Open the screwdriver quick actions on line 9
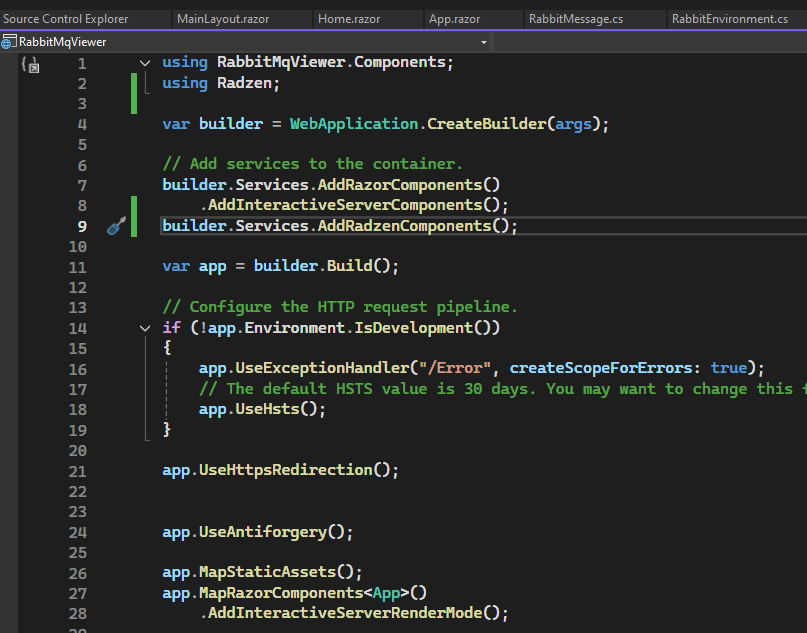The image size is (807, 633). (116, 226)
